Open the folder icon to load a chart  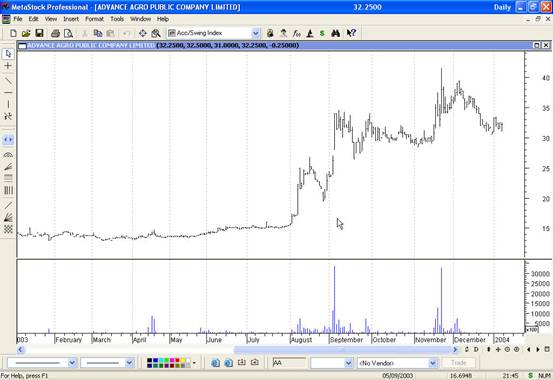pyautogui.click(x=26, y=33)
